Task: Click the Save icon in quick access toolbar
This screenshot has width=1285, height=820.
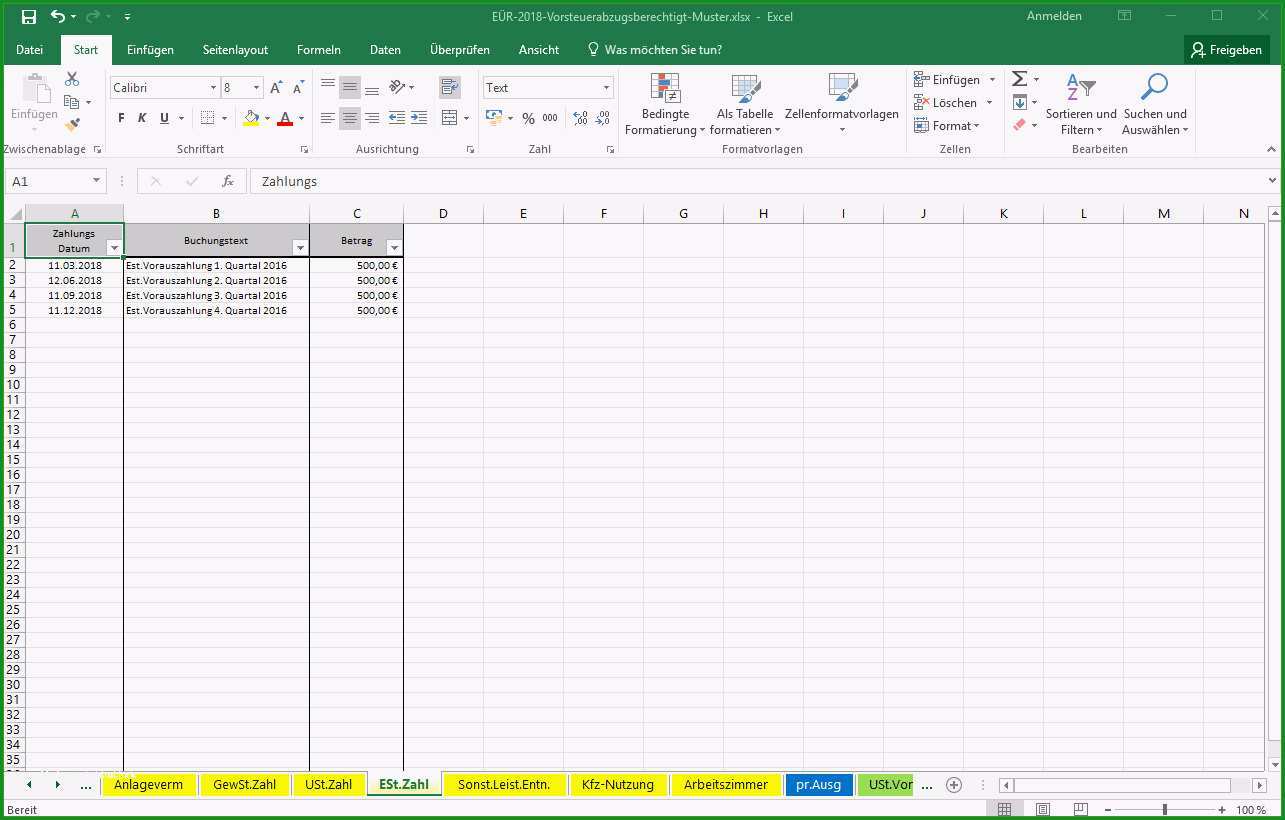Action: [x=28, y=17]
